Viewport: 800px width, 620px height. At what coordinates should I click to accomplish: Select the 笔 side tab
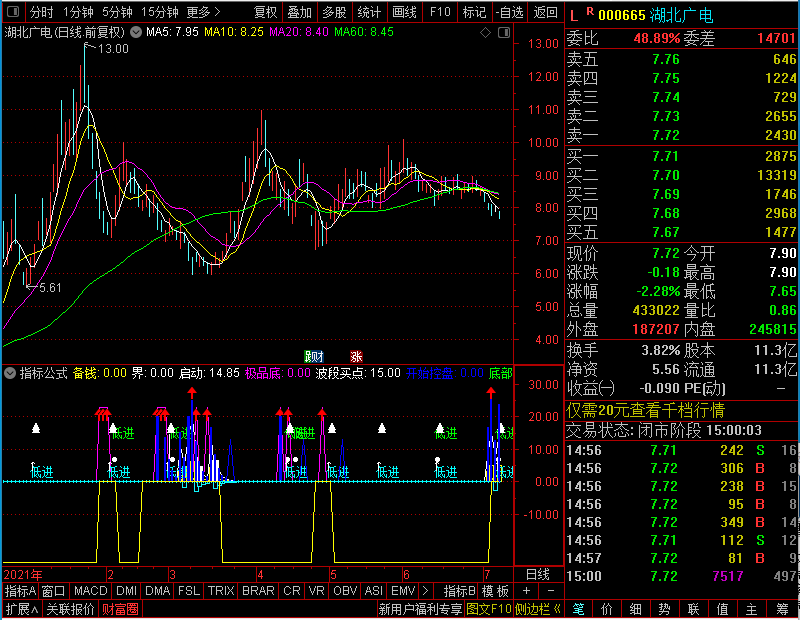coord(578,609)
